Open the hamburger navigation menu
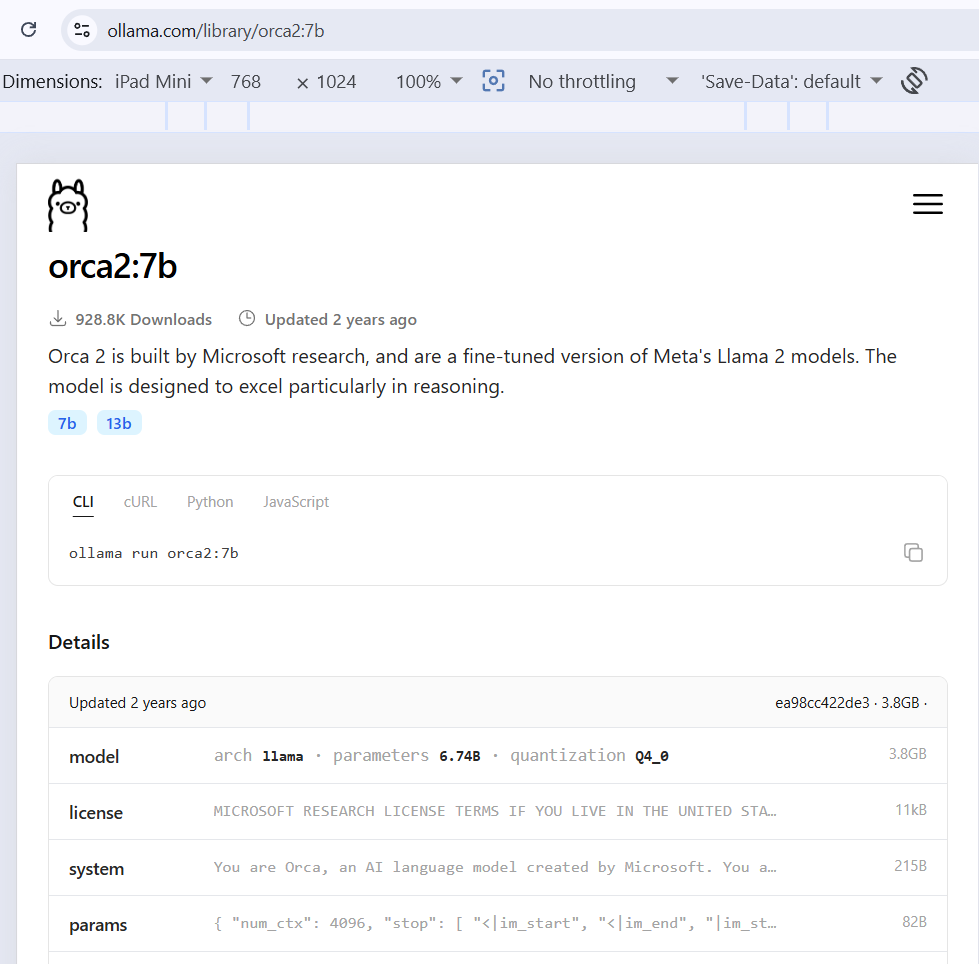This screenshot has width=979, height=964. tap(928, 204)
